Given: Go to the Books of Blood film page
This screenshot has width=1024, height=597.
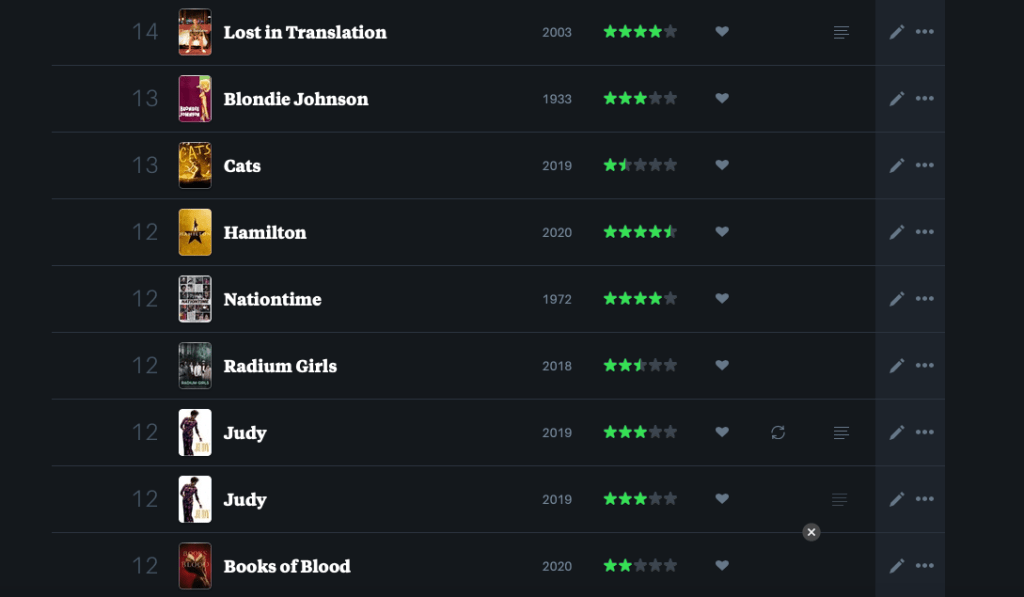Looking at the screenshot, I should 287,566.
